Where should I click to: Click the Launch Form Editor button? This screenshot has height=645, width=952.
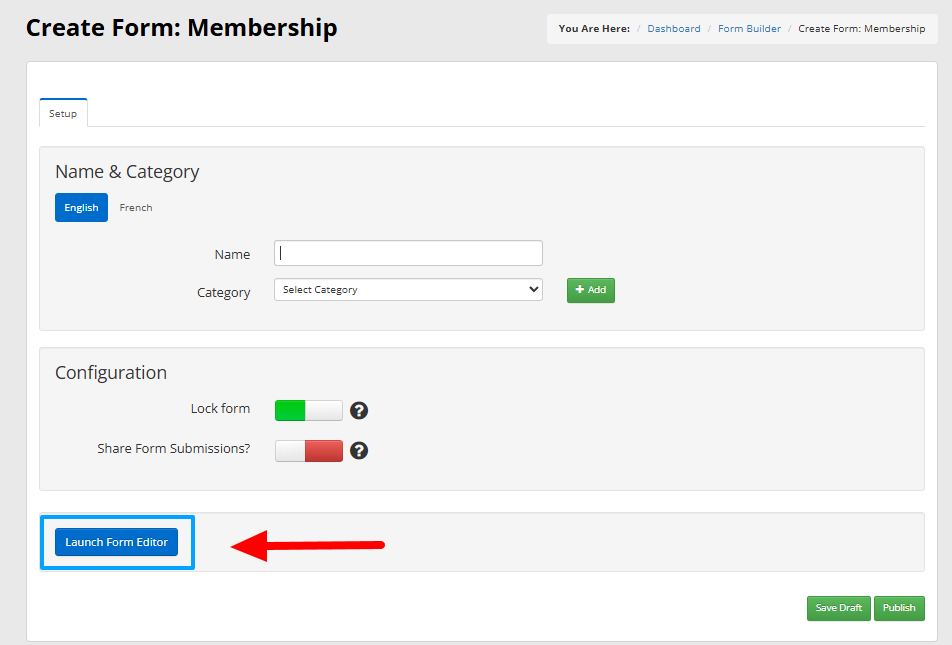pyautogui.click(x=117, y=542)
